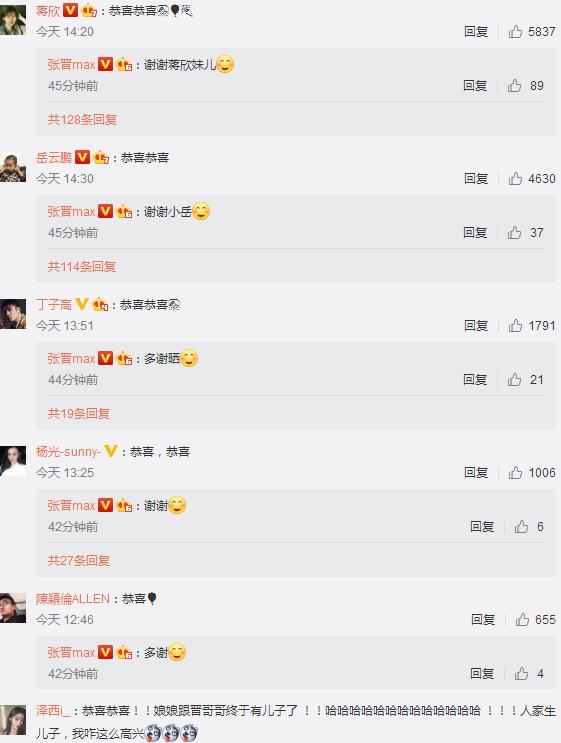Open 陳穎倫ALLEN's avatar thumbnail
Viewport: 561px width, 743px height.
pos(13,607)
